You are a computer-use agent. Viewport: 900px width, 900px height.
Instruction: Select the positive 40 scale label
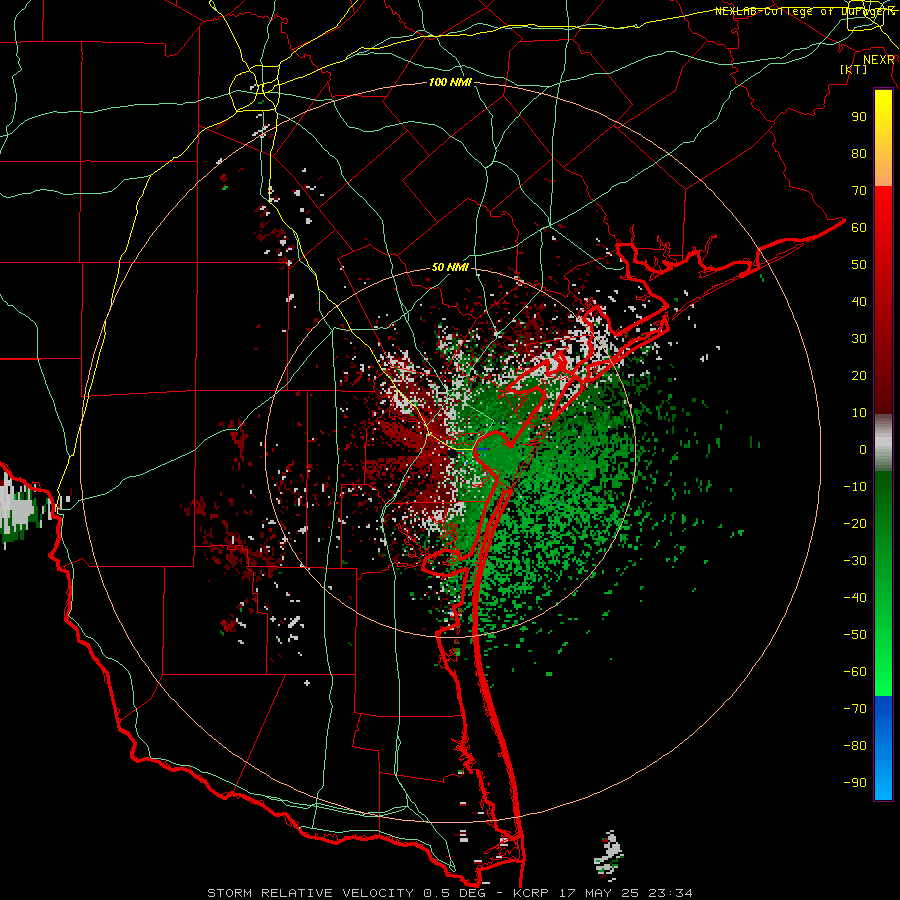tap(859, 302)
